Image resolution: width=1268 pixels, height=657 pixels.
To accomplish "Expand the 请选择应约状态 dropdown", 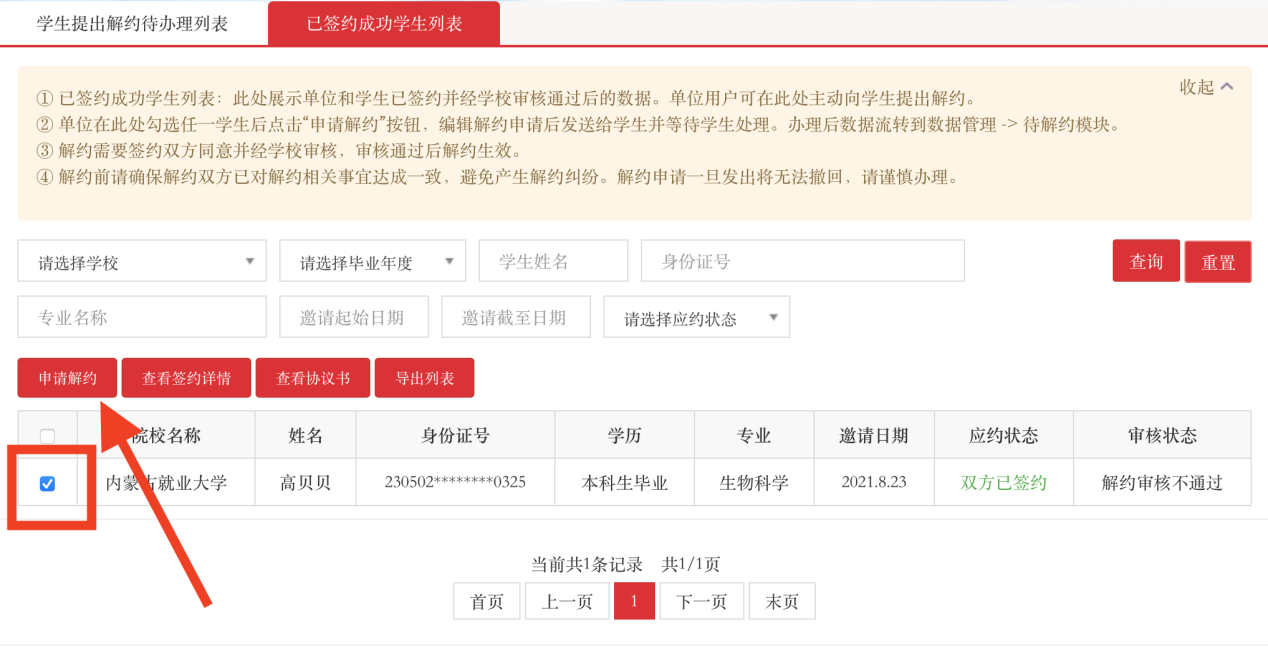I will [696, 318].
